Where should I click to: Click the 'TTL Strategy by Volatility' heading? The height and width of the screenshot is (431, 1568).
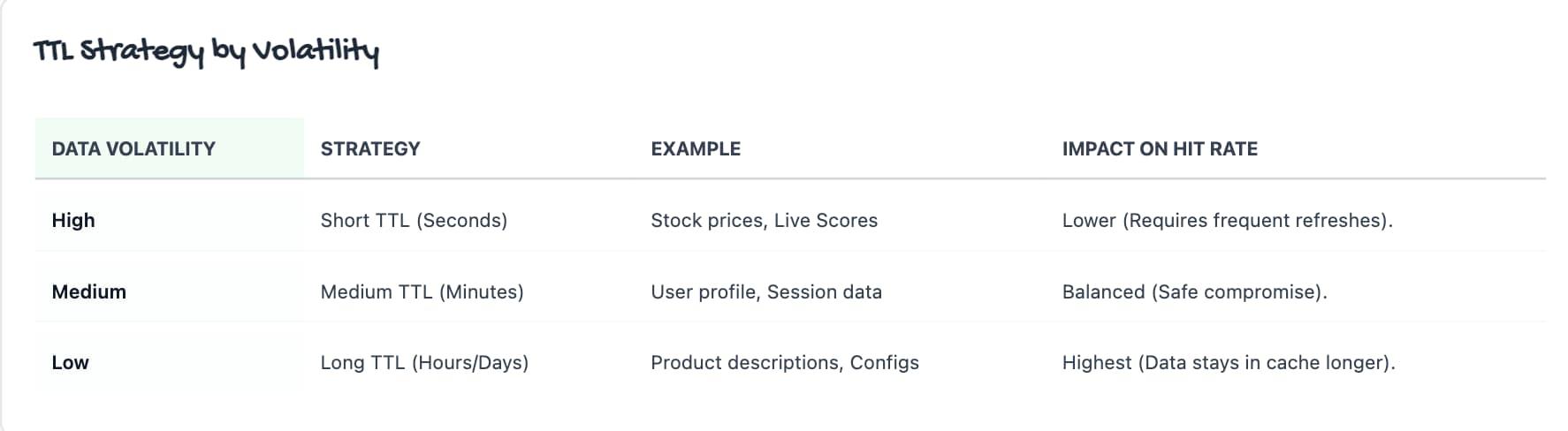[206, 52]
